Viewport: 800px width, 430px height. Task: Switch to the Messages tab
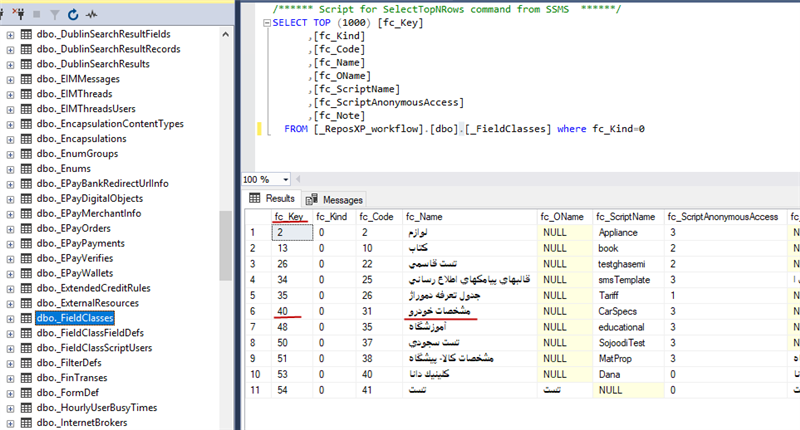point(335,200)
